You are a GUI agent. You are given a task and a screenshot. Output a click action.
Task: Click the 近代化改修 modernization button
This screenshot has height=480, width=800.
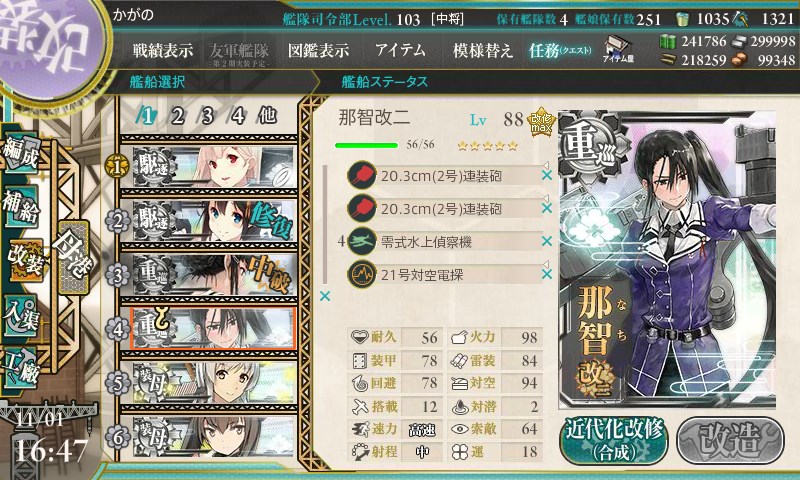(x=614, y=440)
